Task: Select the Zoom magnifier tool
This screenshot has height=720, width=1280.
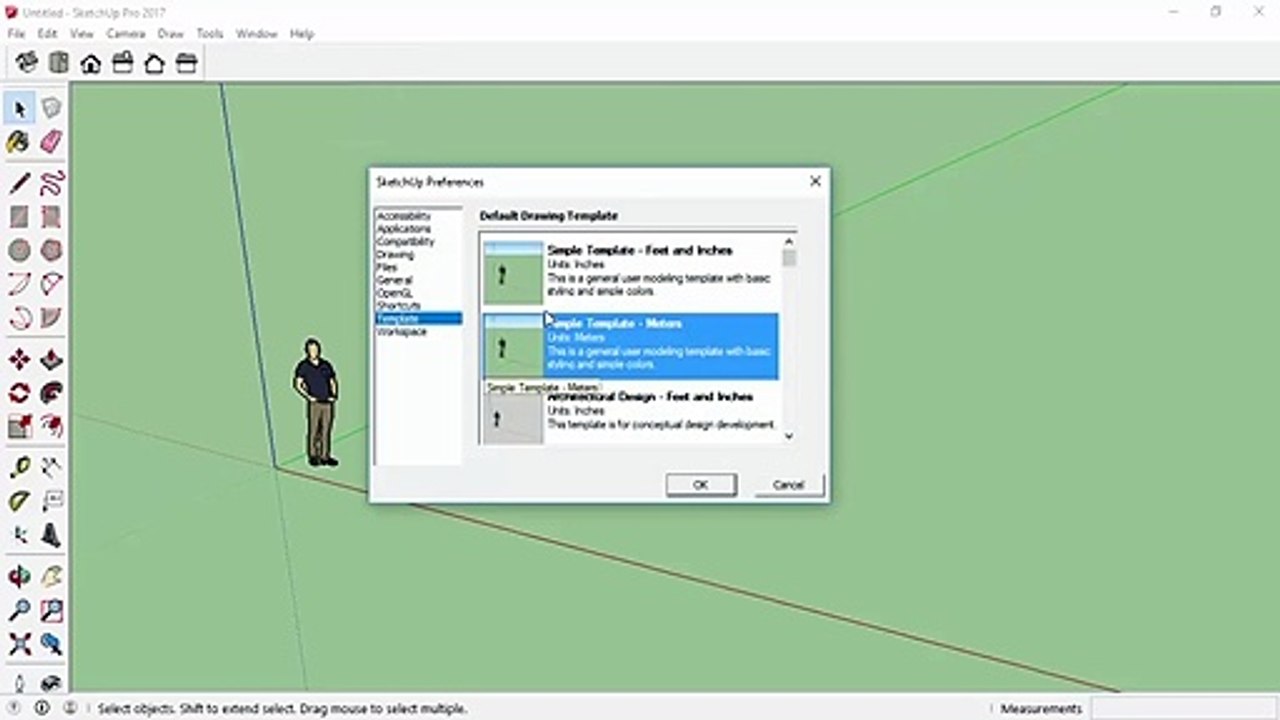Action: coord(19,610)
